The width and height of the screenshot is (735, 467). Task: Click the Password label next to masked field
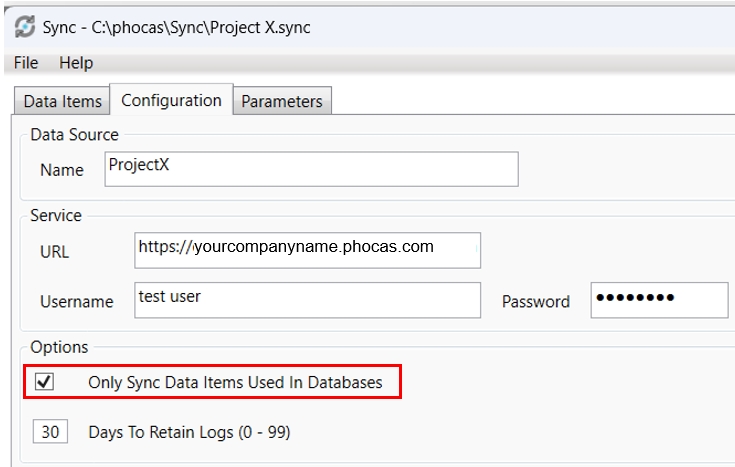click(x=536, y=301)
